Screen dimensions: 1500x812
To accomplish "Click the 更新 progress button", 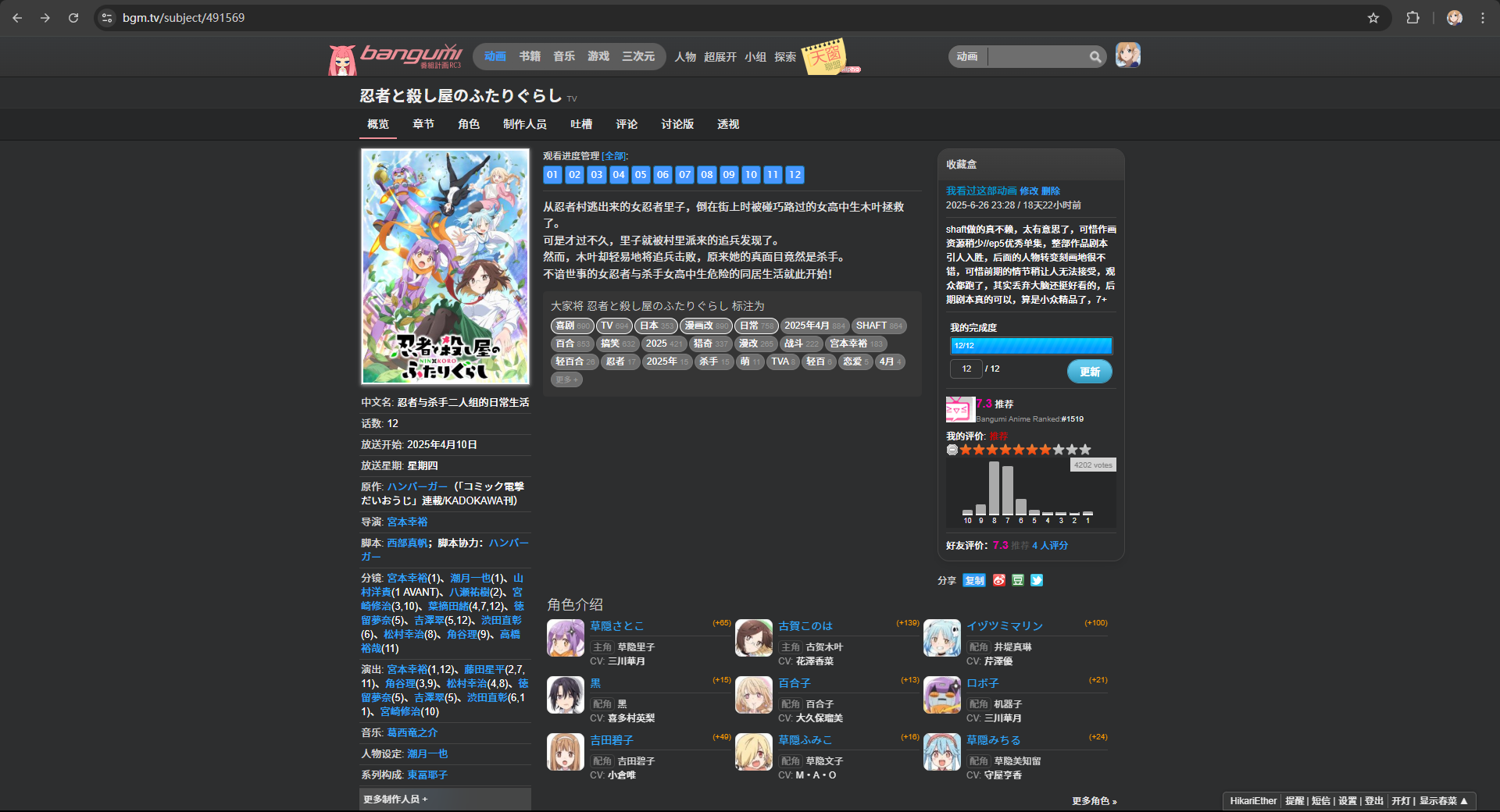I will (1090, 372).
